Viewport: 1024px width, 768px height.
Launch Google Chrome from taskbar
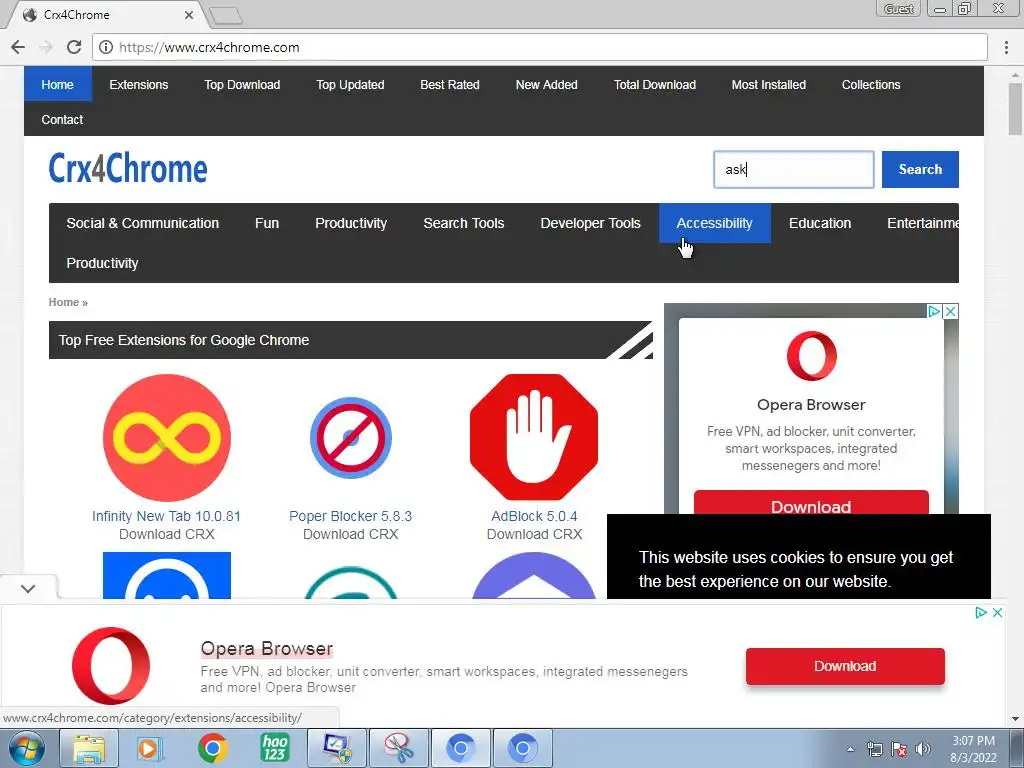(x=212, y=748)
